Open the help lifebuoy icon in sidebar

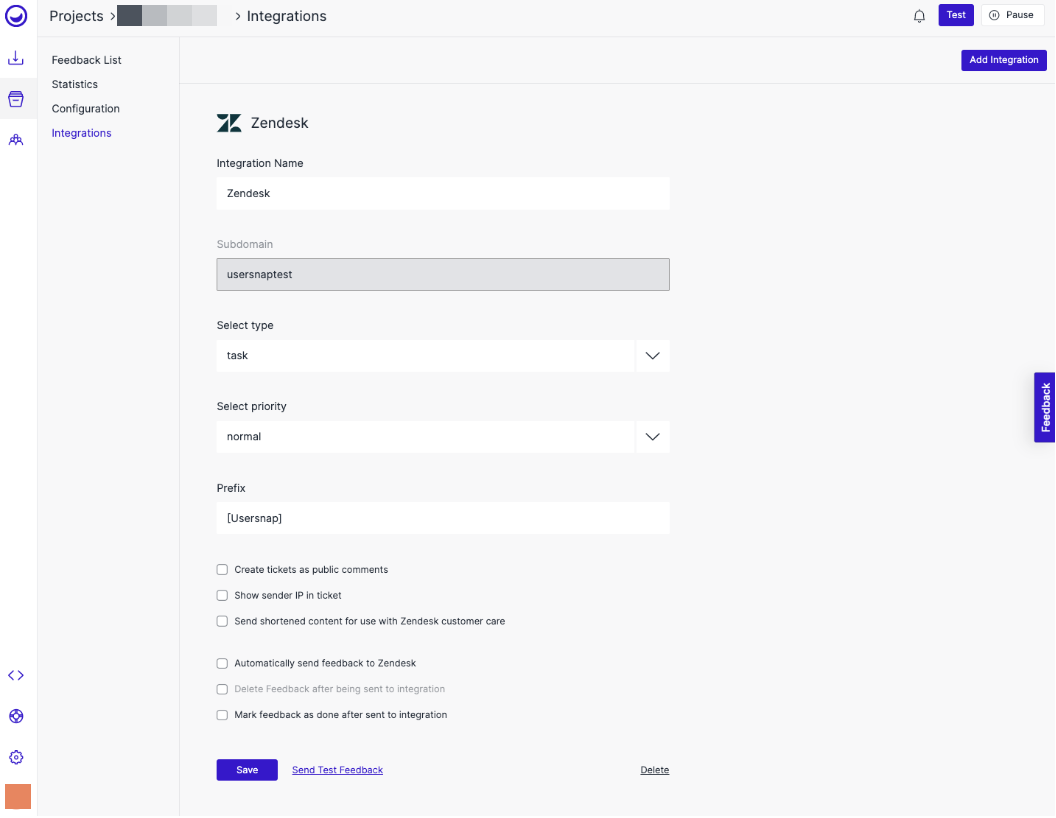[x=16, y=716]
